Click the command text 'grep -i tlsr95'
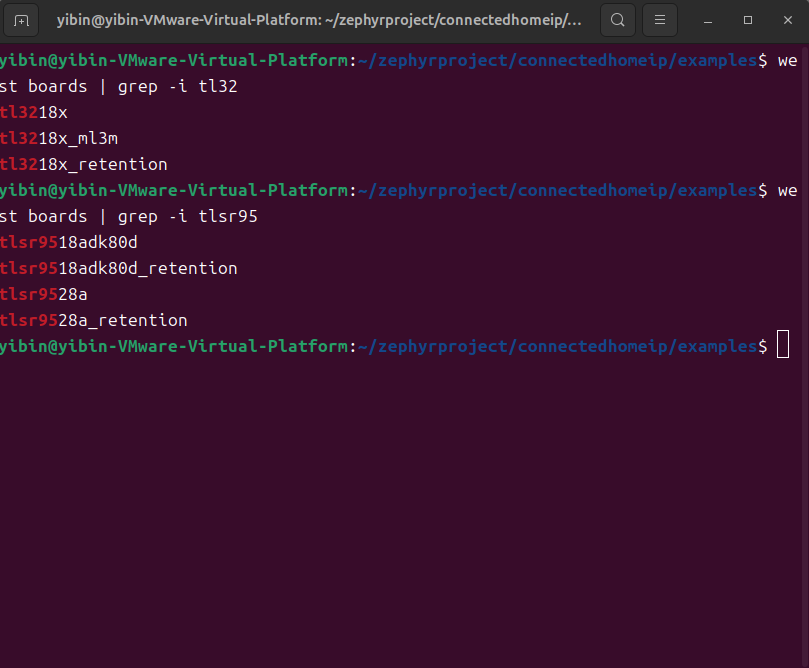 coord(188,217)
